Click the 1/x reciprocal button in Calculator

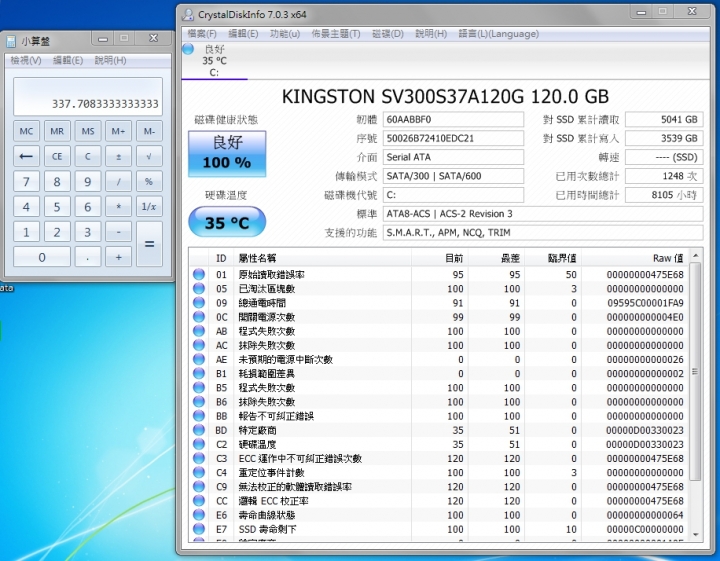pos(149,207)
